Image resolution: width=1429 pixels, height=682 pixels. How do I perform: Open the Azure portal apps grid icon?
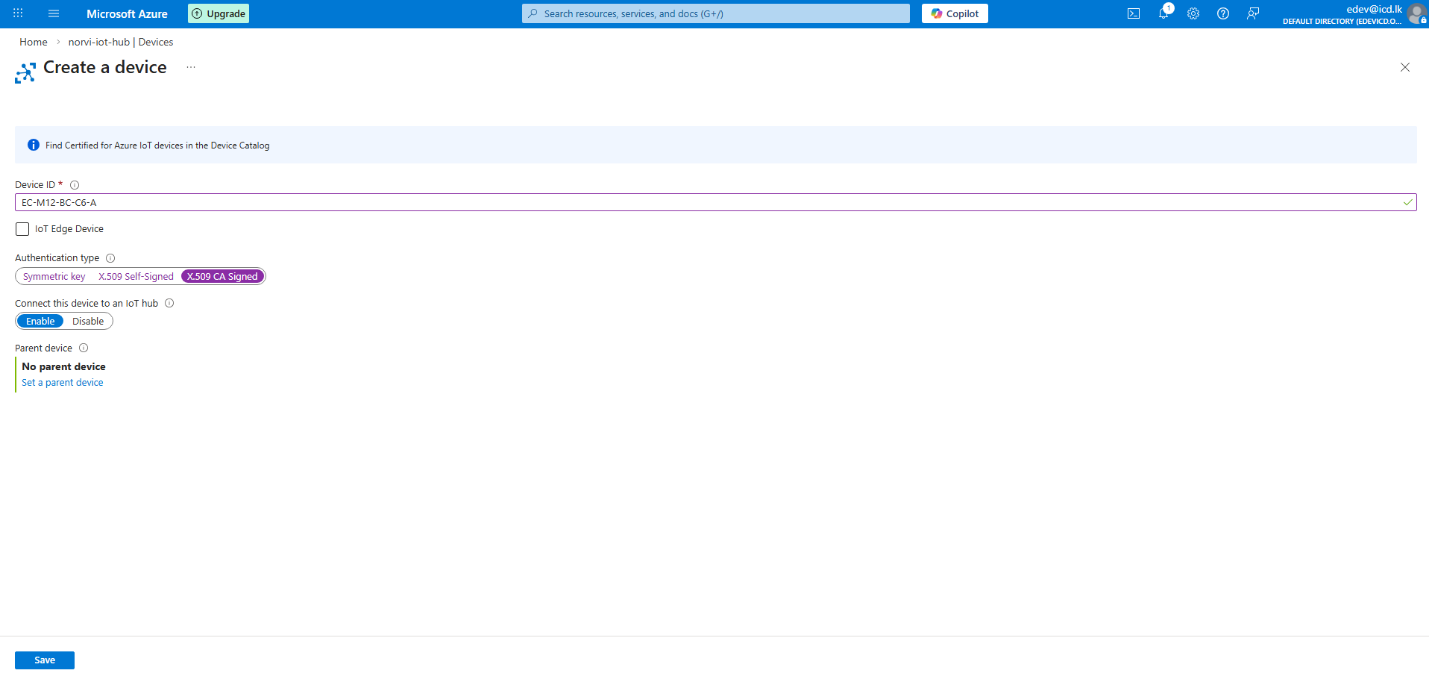point(18,13)
